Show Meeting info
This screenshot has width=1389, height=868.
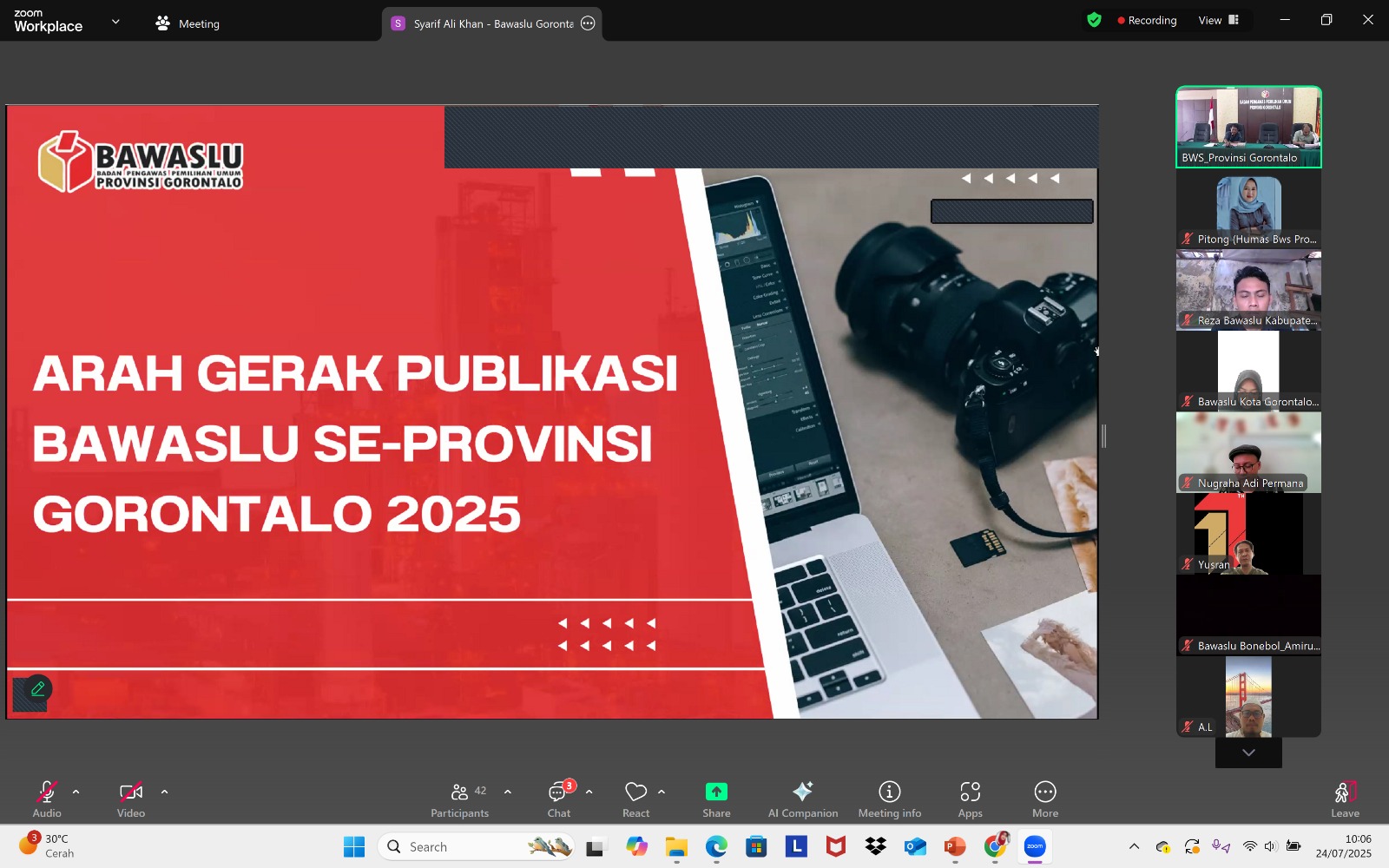[889, 799]
